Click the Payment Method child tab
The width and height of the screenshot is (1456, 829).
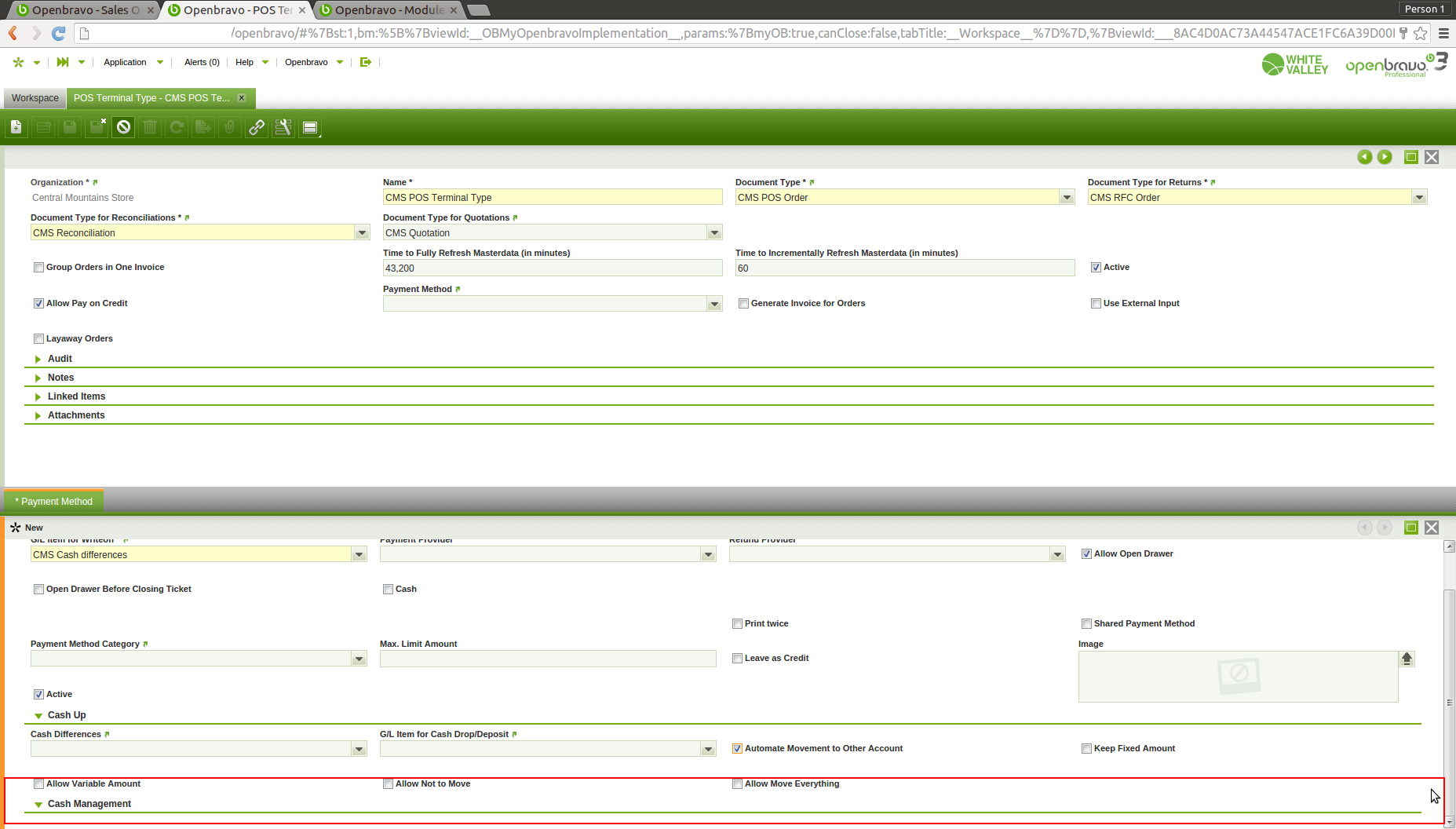(x=54, y=502)
